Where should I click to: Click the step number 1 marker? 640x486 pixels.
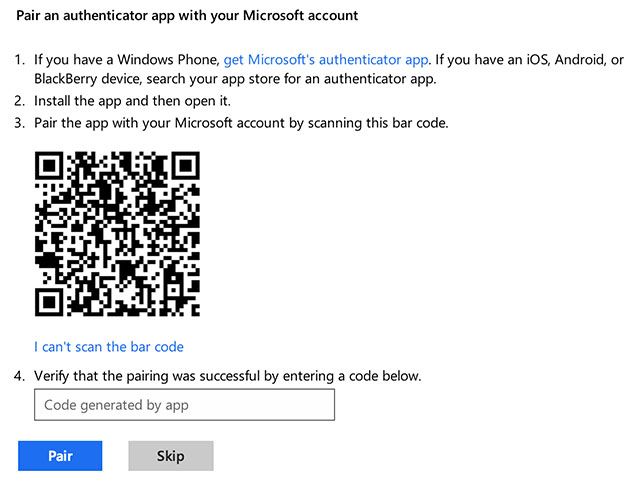coord(21,60)
